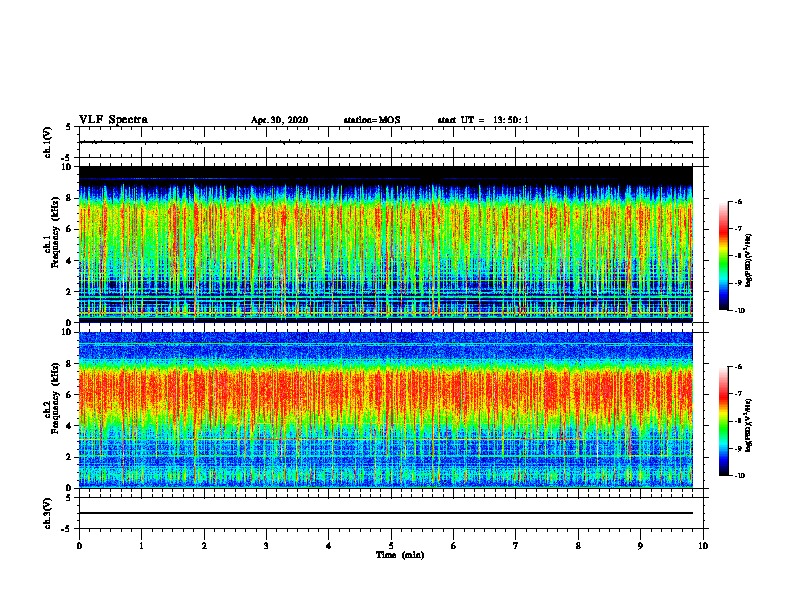The height and width of the screenshot is (612, 792).
Task: Click the ch.1 colorbar log(PSD) label
Action: 748,261
